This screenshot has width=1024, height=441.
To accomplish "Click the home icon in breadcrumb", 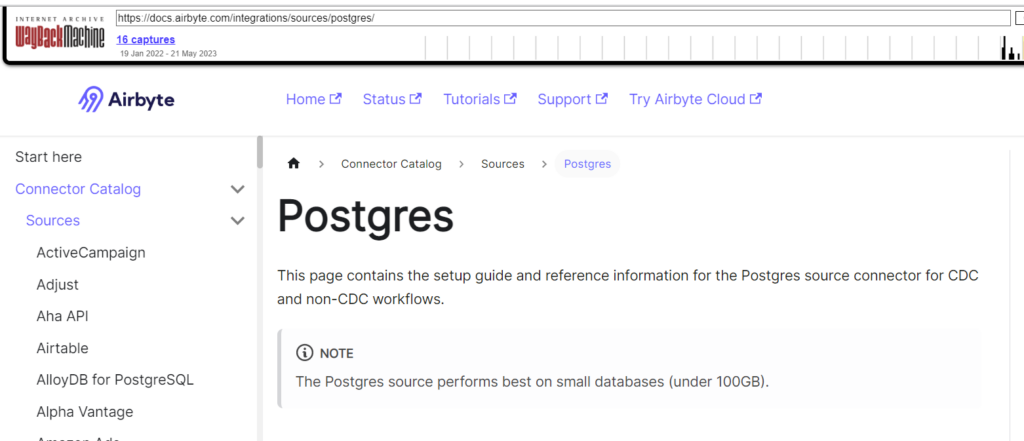I will 294,164.
